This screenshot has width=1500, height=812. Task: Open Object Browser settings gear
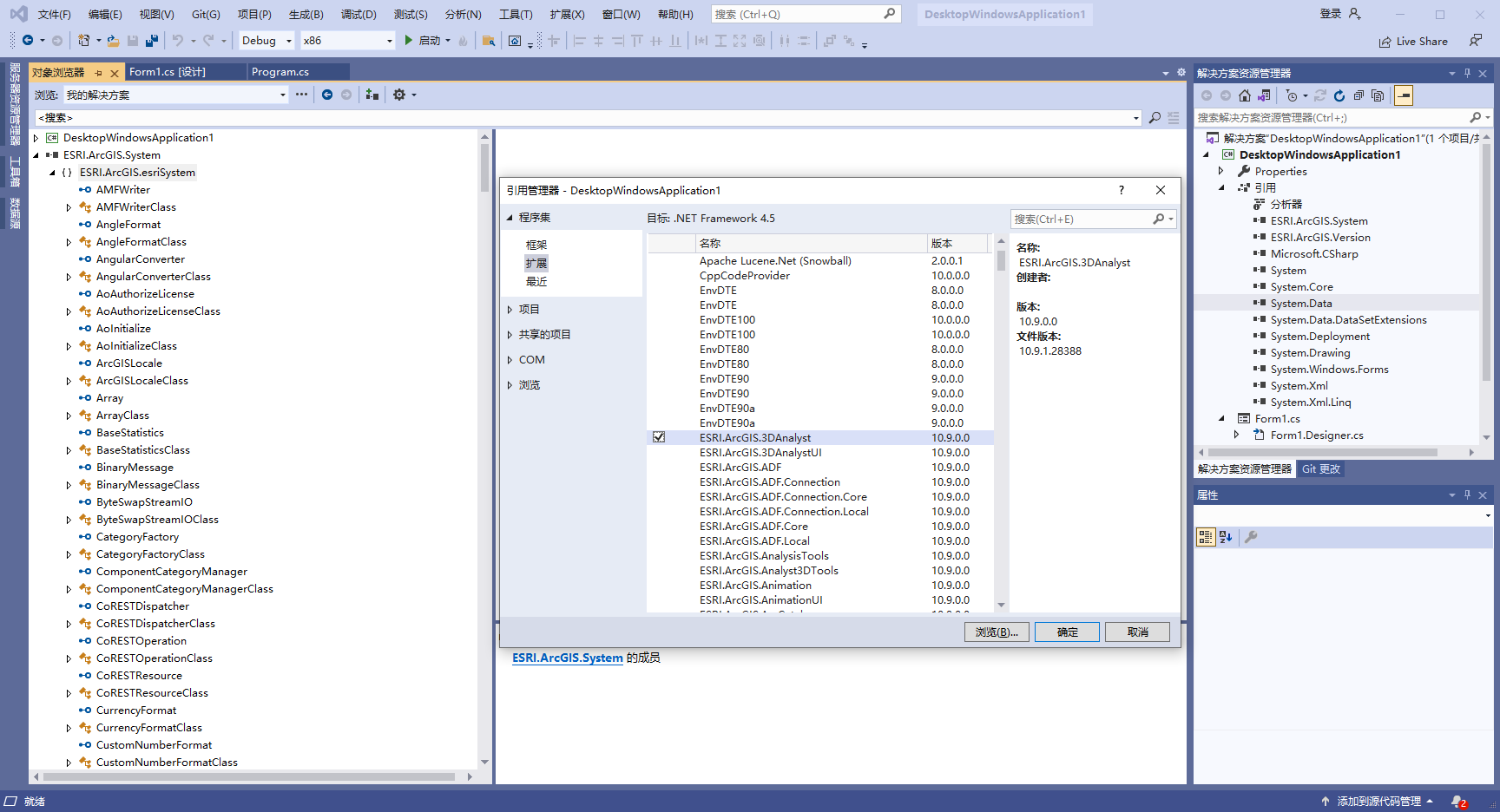click(399, 95)
